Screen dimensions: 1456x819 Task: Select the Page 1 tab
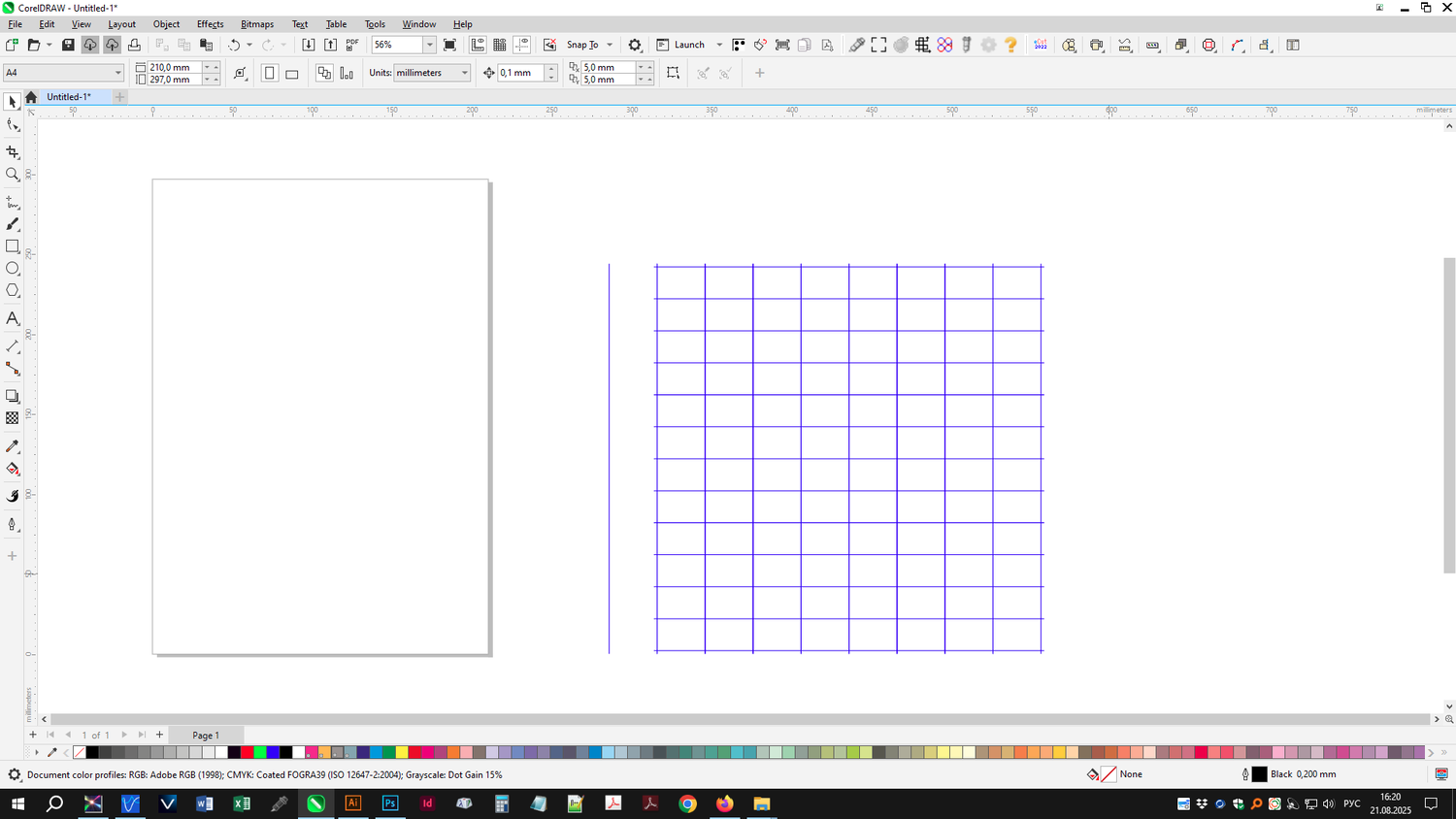coord(206,736)
